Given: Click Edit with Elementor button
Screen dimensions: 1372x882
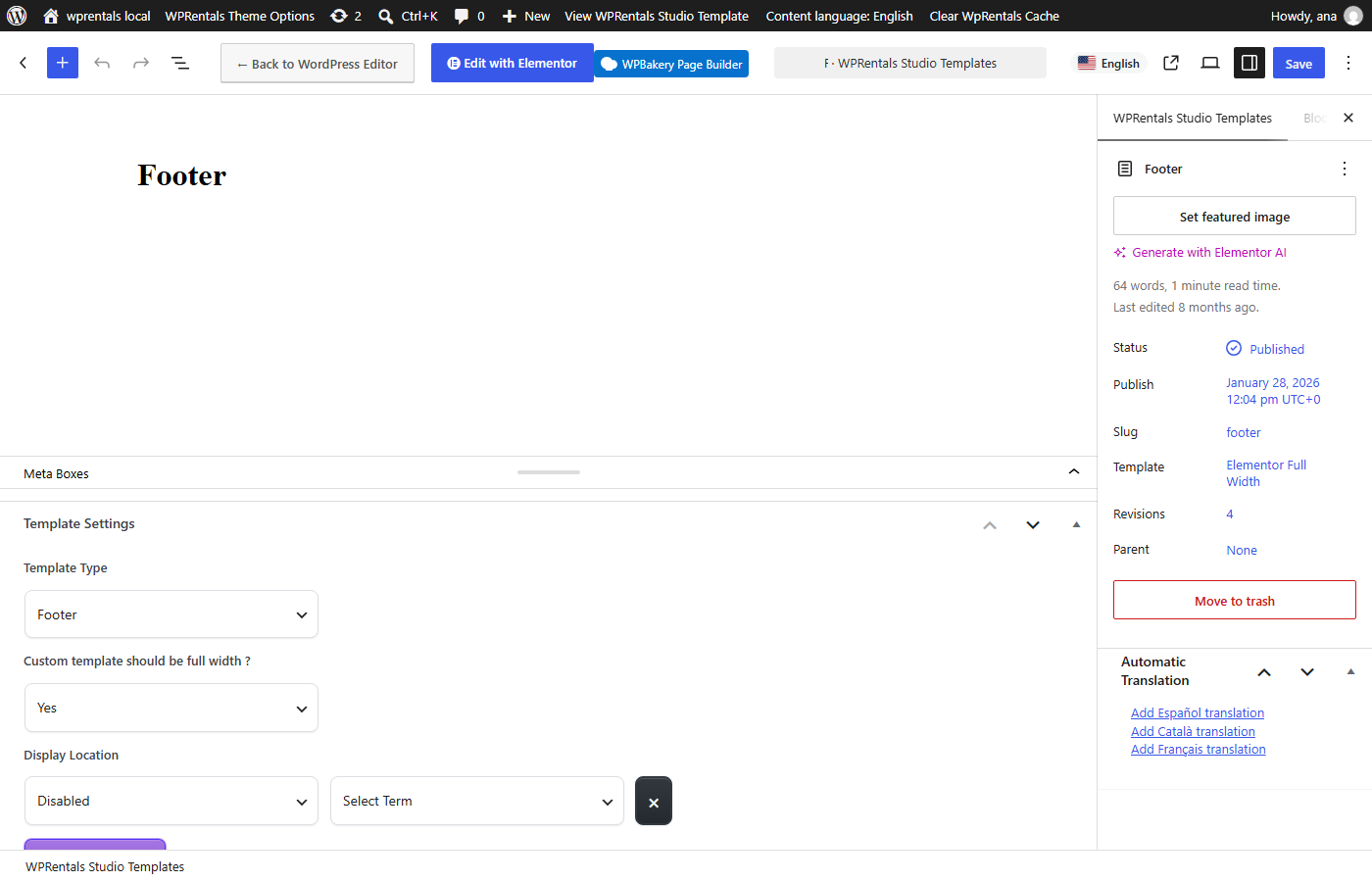Looking at the screenshot, I should [513, 63].
